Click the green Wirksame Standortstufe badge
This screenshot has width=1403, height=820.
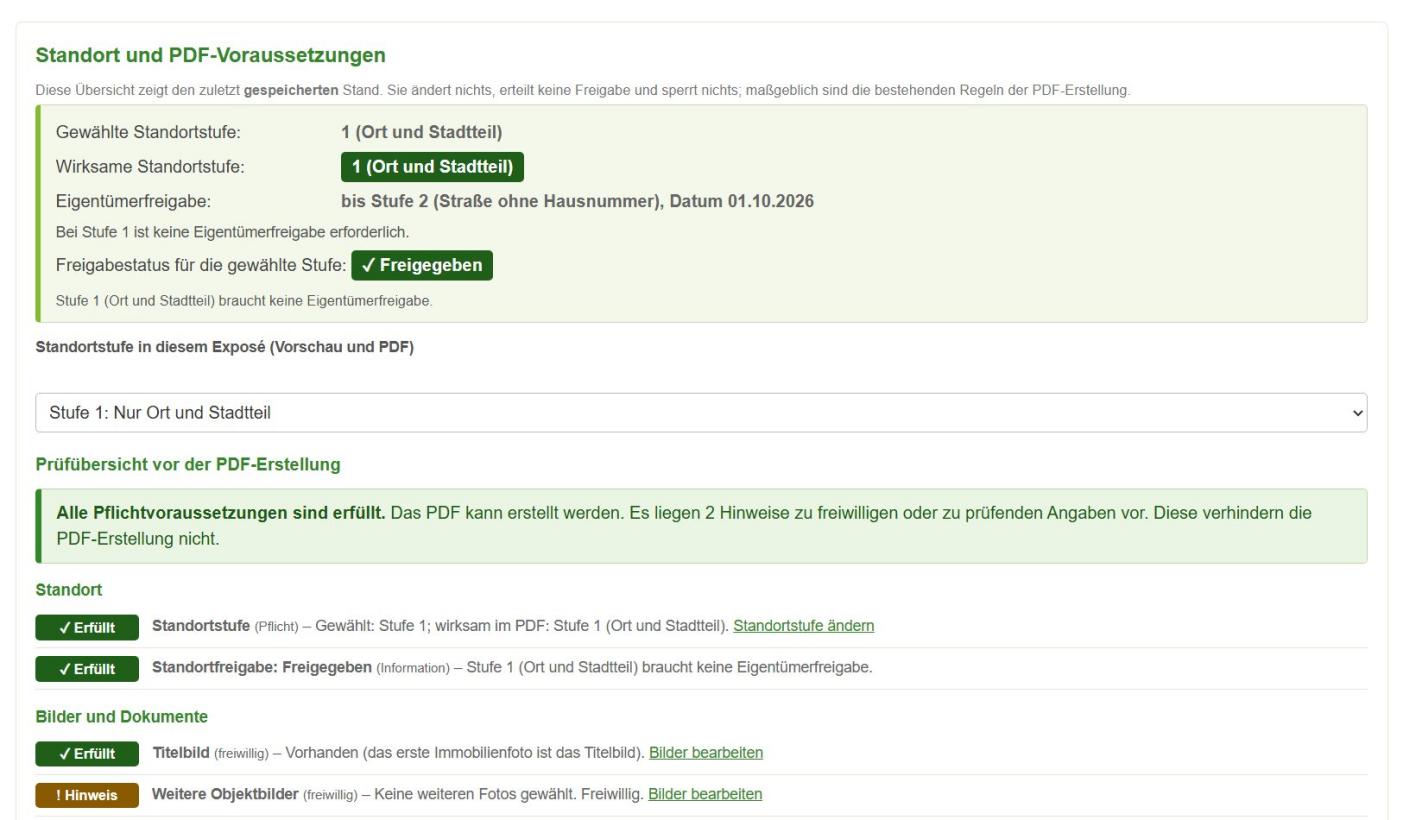(432, 166)
